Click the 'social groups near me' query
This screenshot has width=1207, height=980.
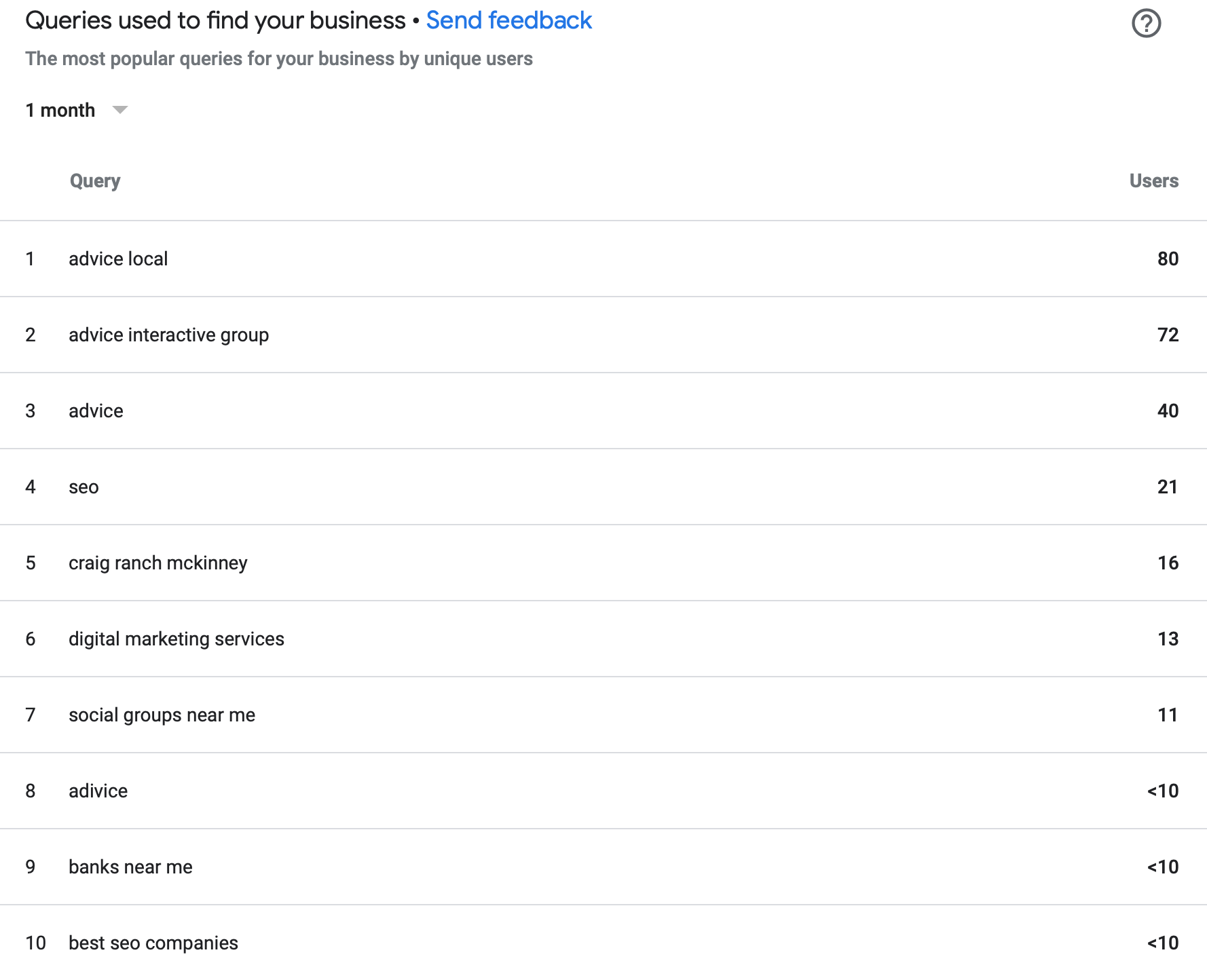[162, 715]
